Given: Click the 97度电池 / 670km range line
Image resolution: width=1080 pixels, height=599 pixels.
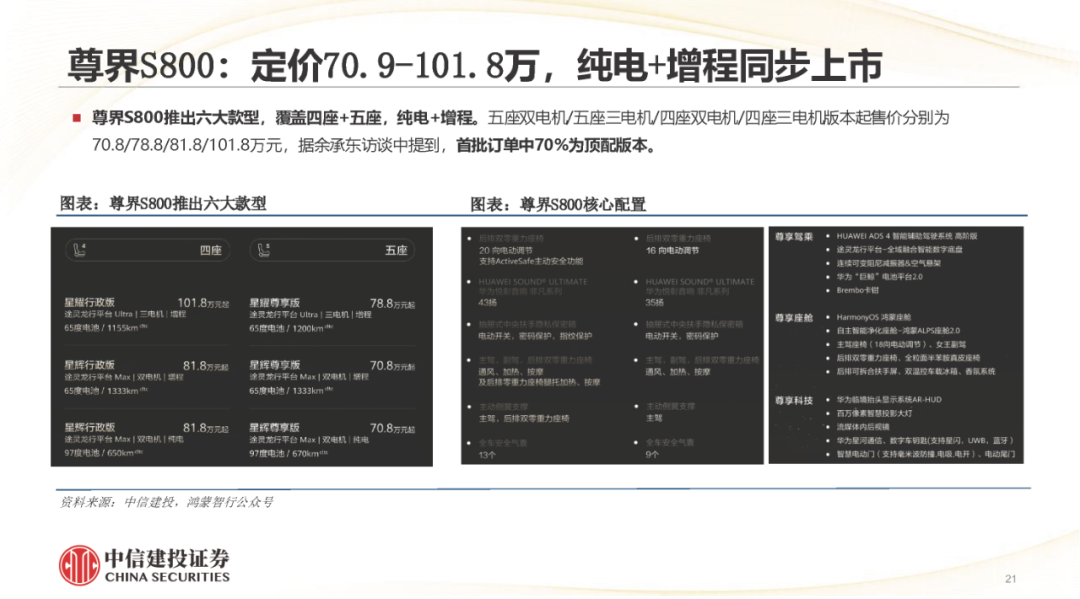Looking at the screenshot, I should tap(289, 454).
